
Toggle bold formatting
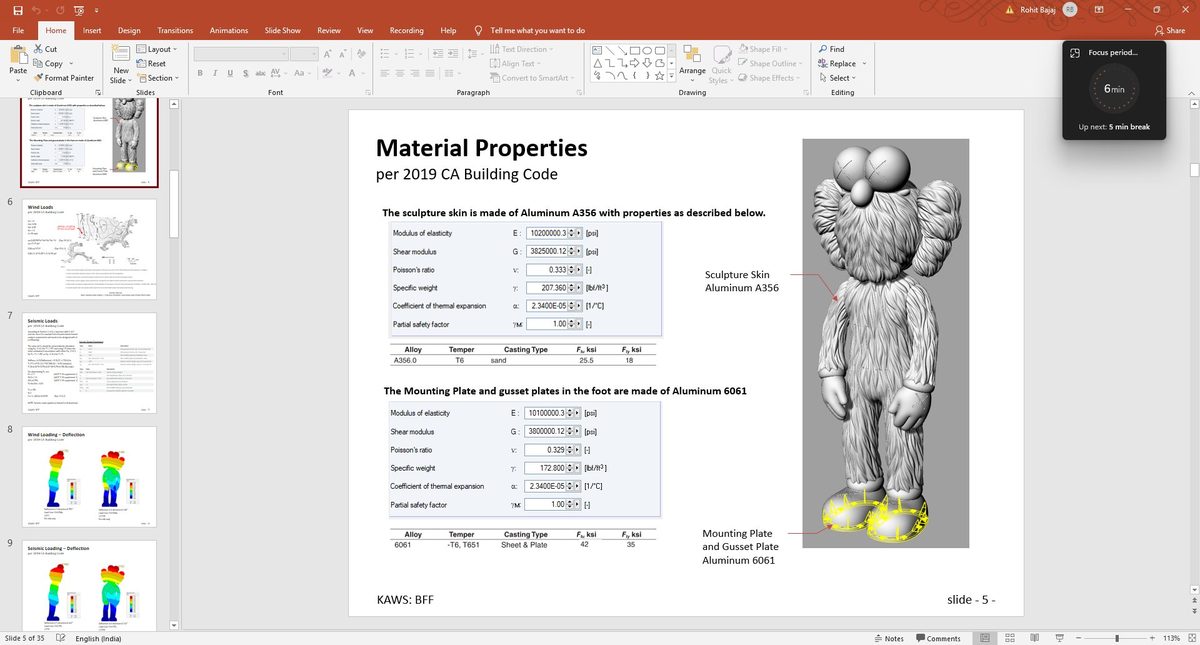(x=199, y=73)
